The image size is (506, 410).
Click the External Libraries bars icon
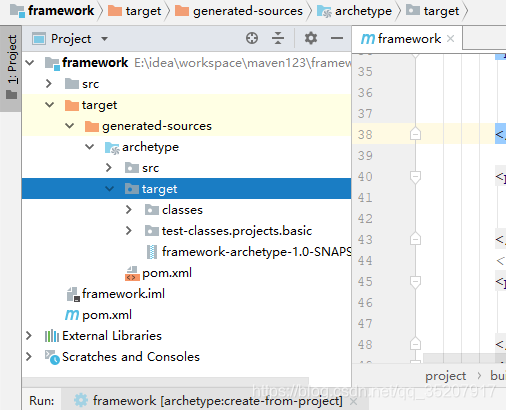(x=52, y=336)
